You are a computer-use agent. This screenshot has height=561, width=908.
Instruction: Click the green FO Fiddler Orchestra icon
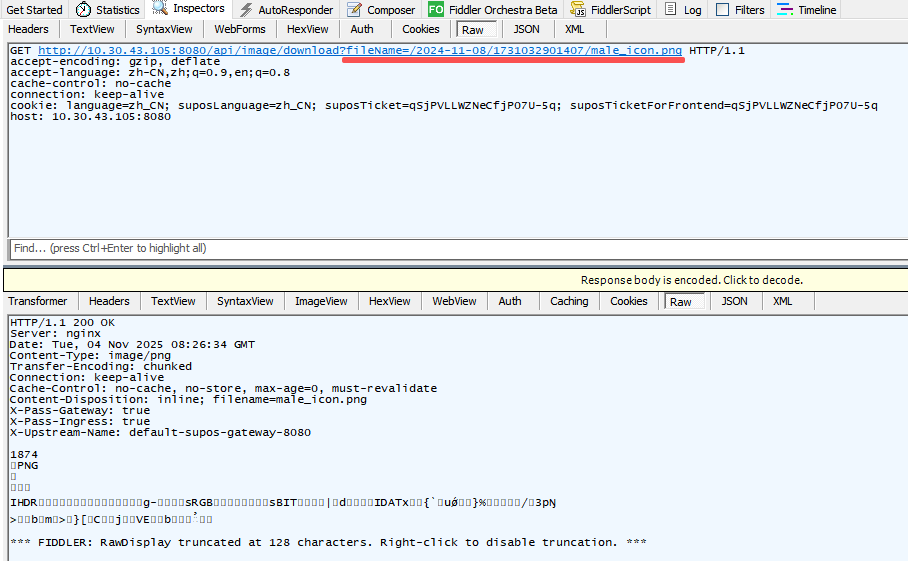[436, 10]
